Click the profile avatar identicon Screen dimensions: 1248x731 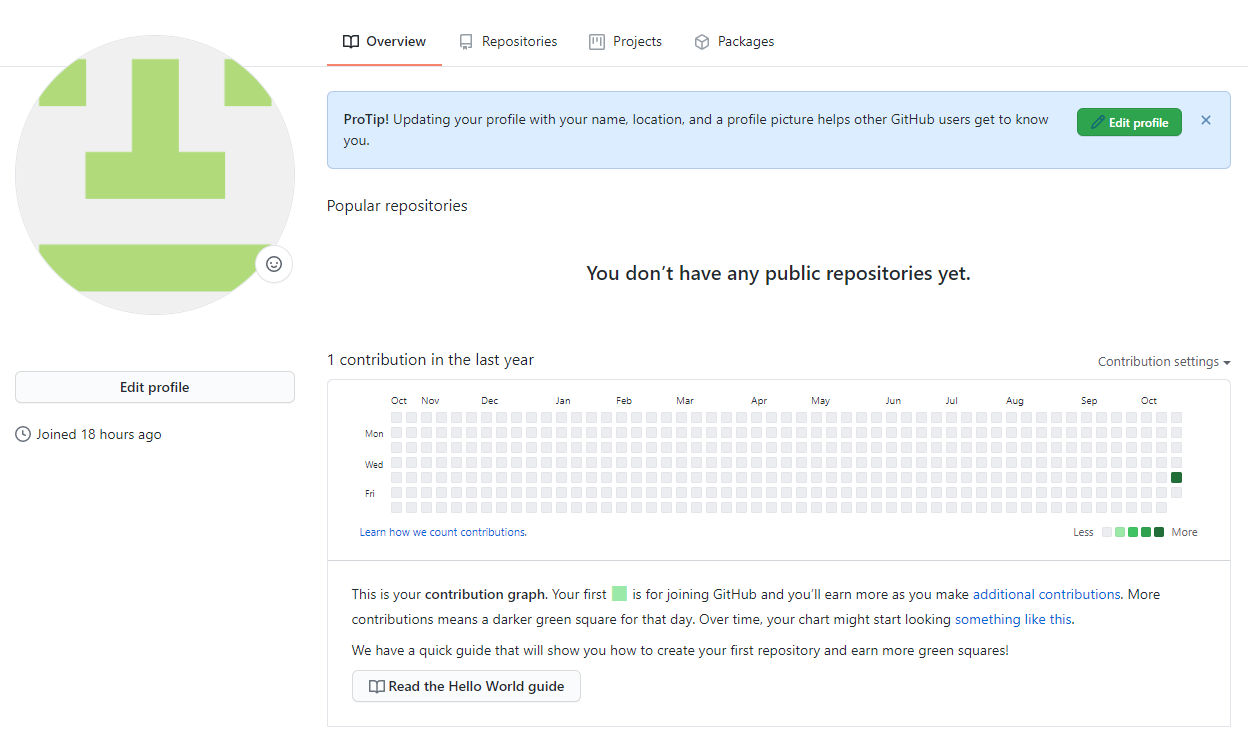point(155,175)
